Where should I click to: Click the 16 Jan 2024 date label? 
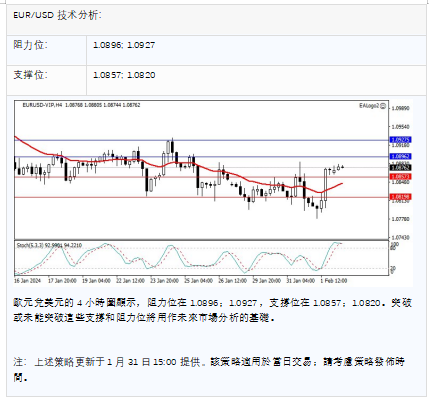point(27,281)
